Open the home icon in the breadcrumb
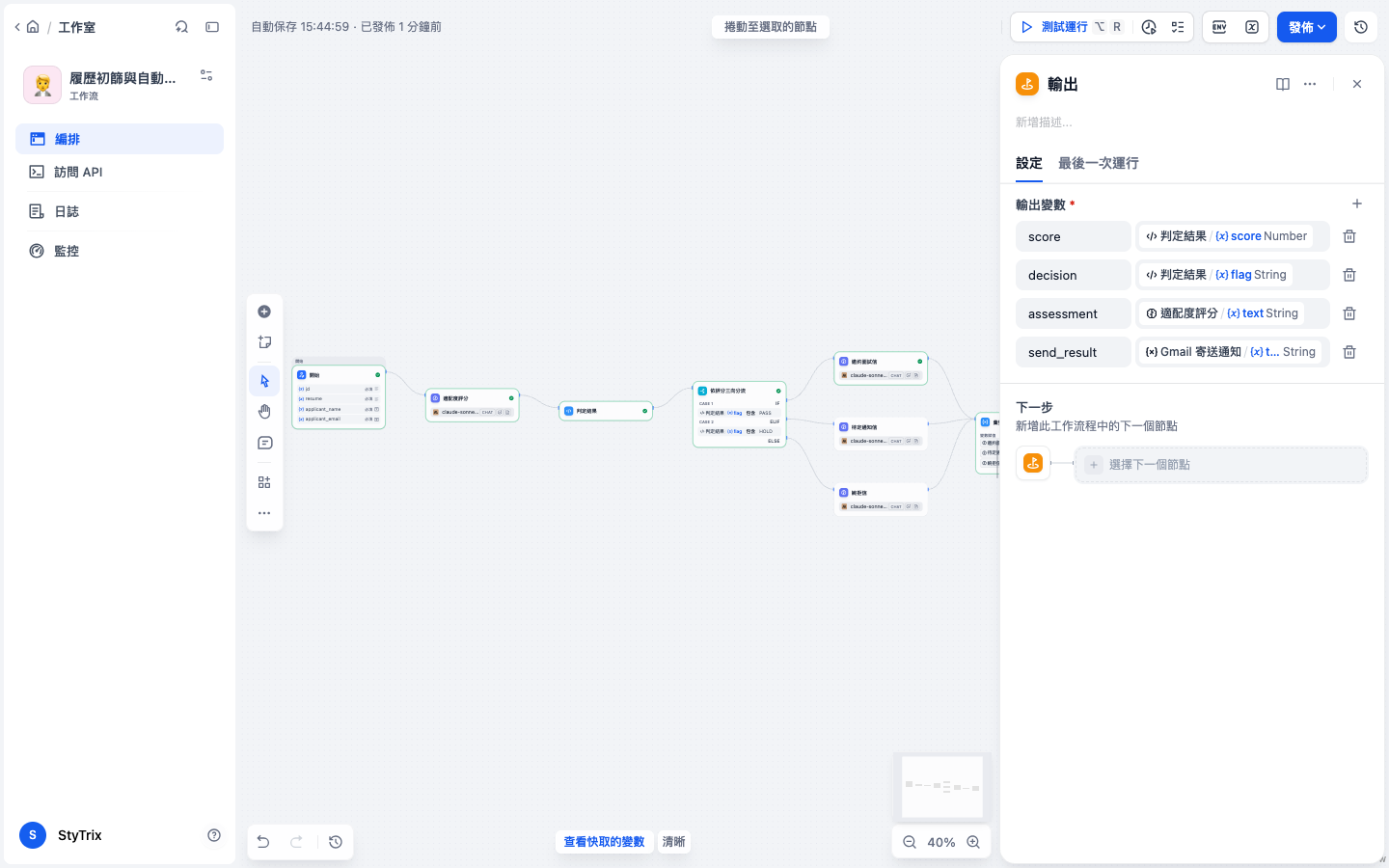 pyautogui.click(x=33, y=27)
